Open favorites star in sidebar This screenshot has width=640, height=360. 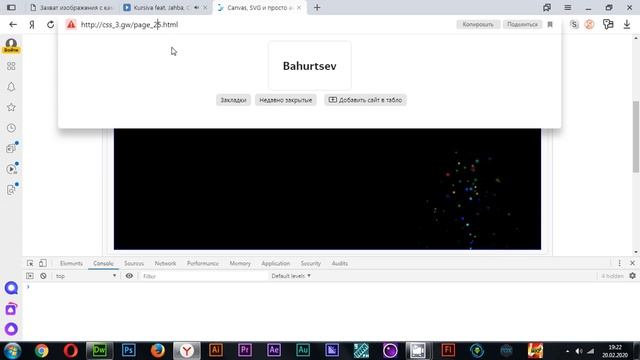pyautogui.click(x=11, y=107)
